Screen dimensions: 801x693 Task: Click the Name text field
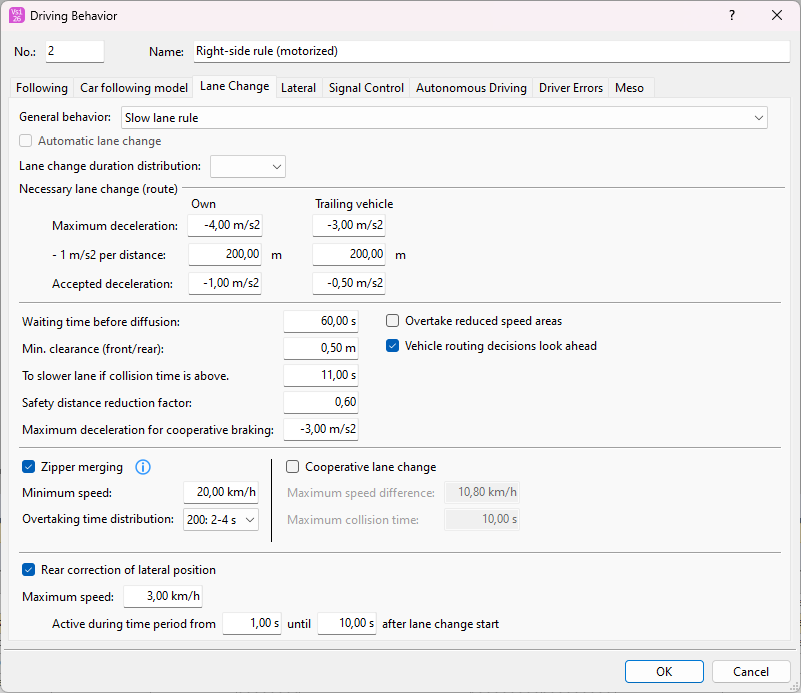(x=490, y=51)
